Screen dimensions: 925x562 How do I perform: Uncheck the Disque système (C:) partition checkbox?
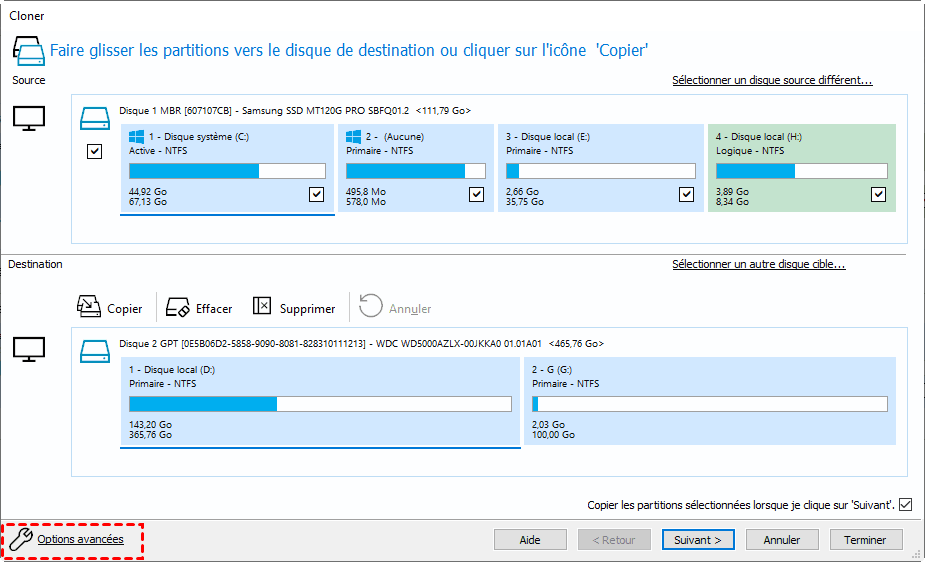[317, 195]
